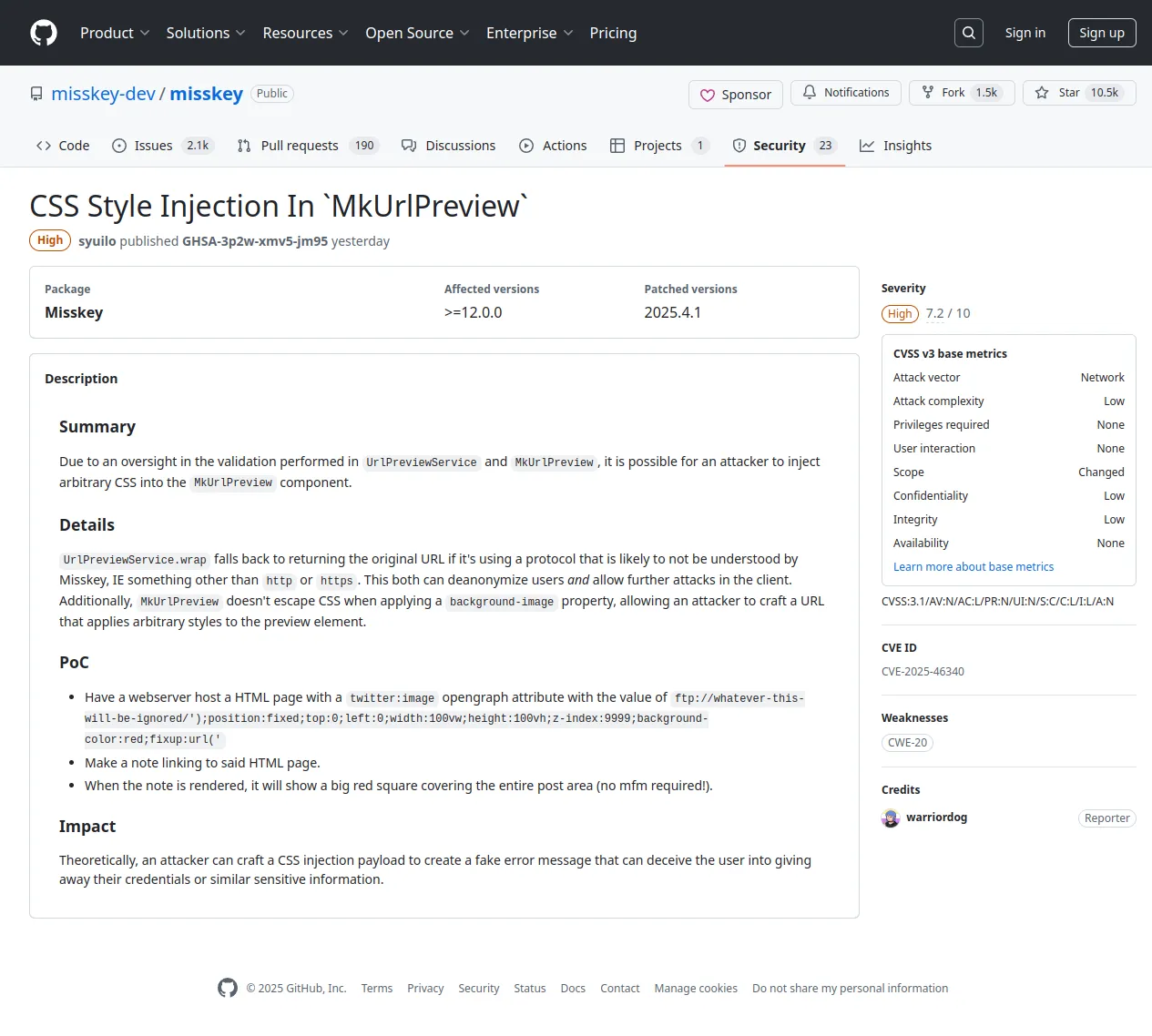
Task: Click the Fork count 1.5k
Action: 987,93
